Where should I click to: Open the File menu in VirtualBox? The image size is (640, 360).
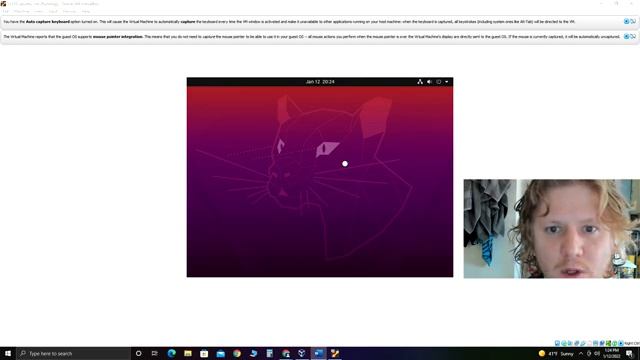tap(5, 11)
